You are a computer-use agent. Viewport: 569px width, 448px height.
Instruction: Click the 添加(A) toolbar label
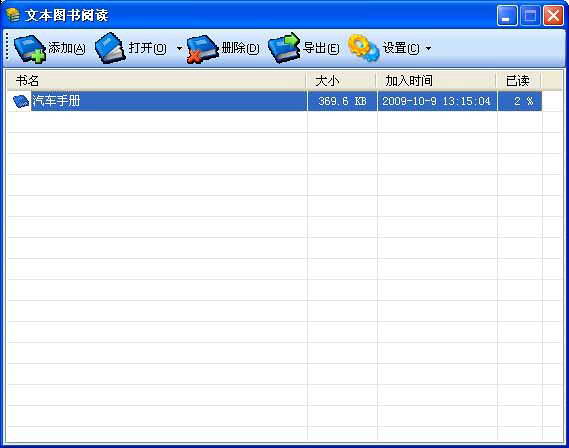[67, 48]
